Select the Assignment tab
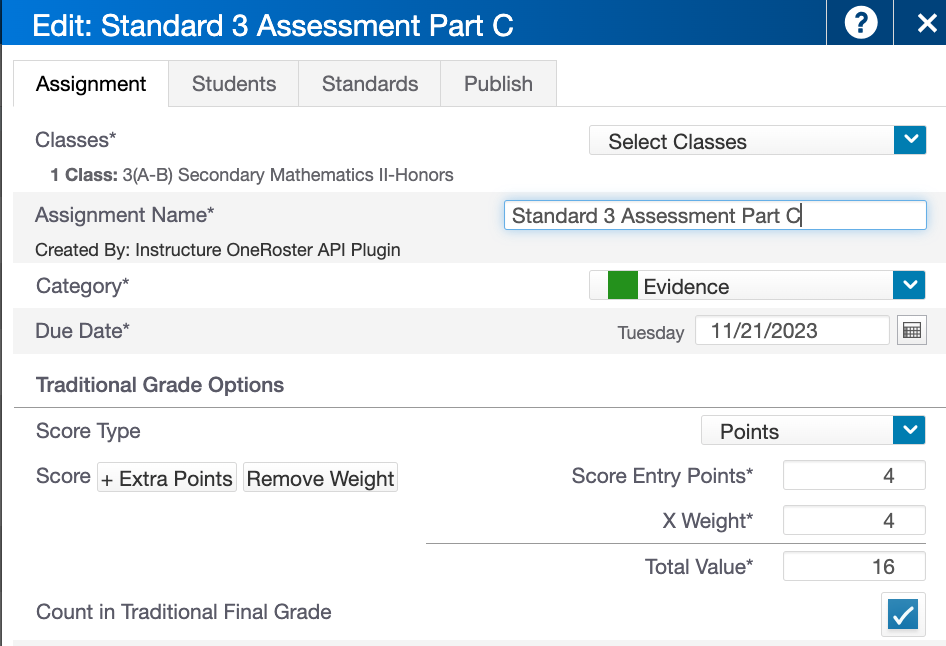This screenshot has width=946, height=646. tap(91, 84)
